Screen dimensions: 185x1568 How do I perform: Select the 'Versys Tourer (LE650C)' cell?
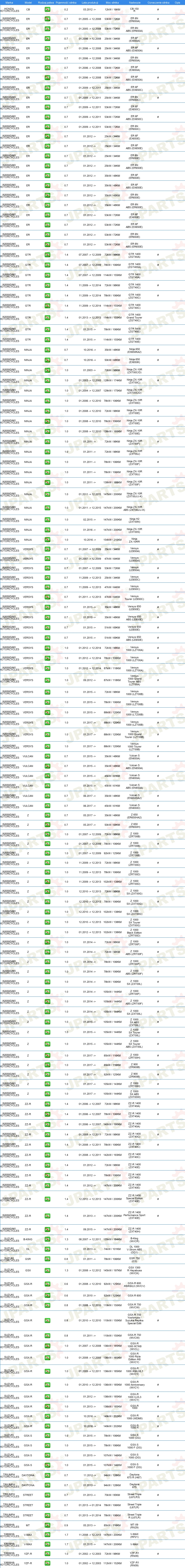[135, 597]
